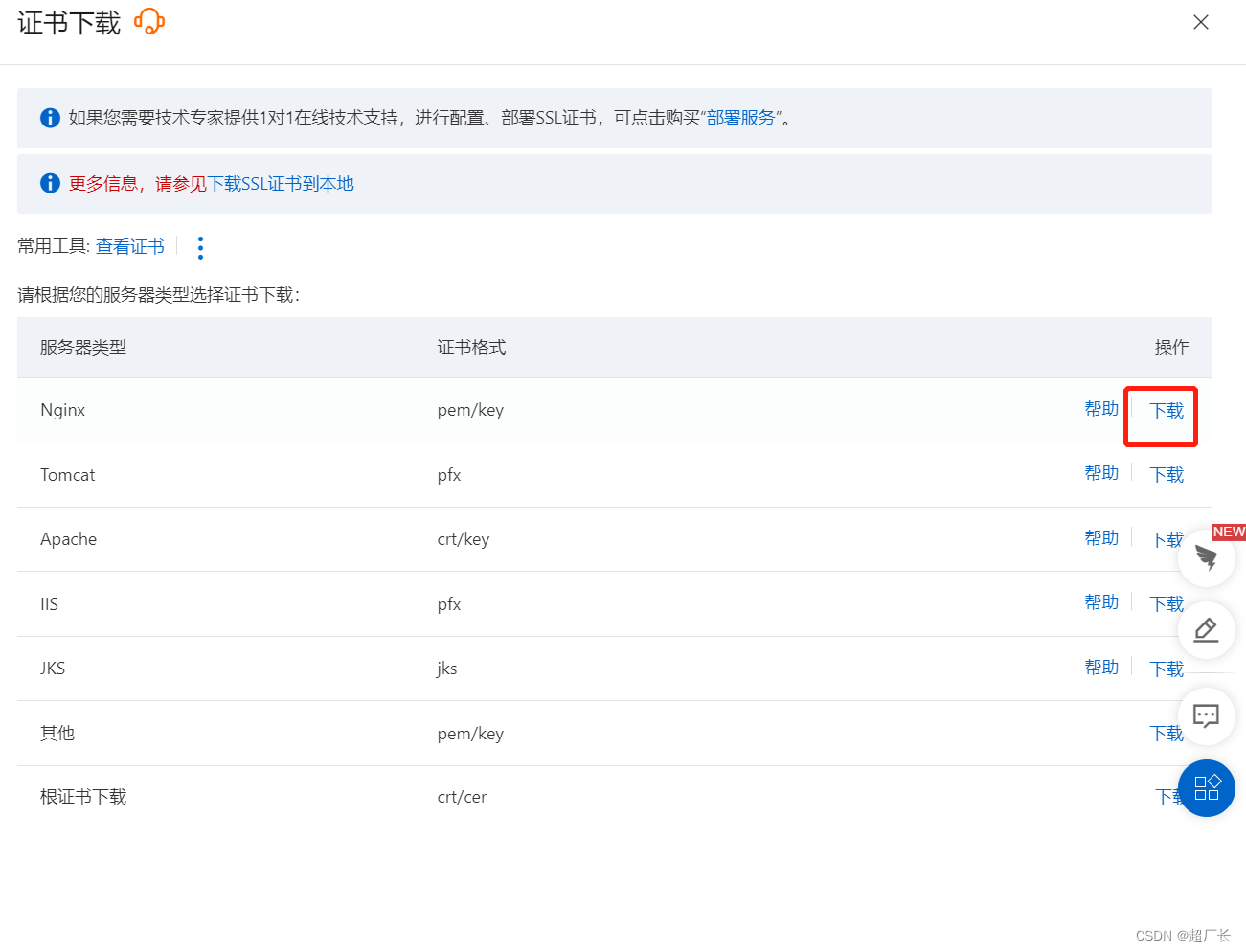The height and width of the screenshot is (952, 1246).
Task: Close the certificate download dialog
Action: click(1200, 22)
